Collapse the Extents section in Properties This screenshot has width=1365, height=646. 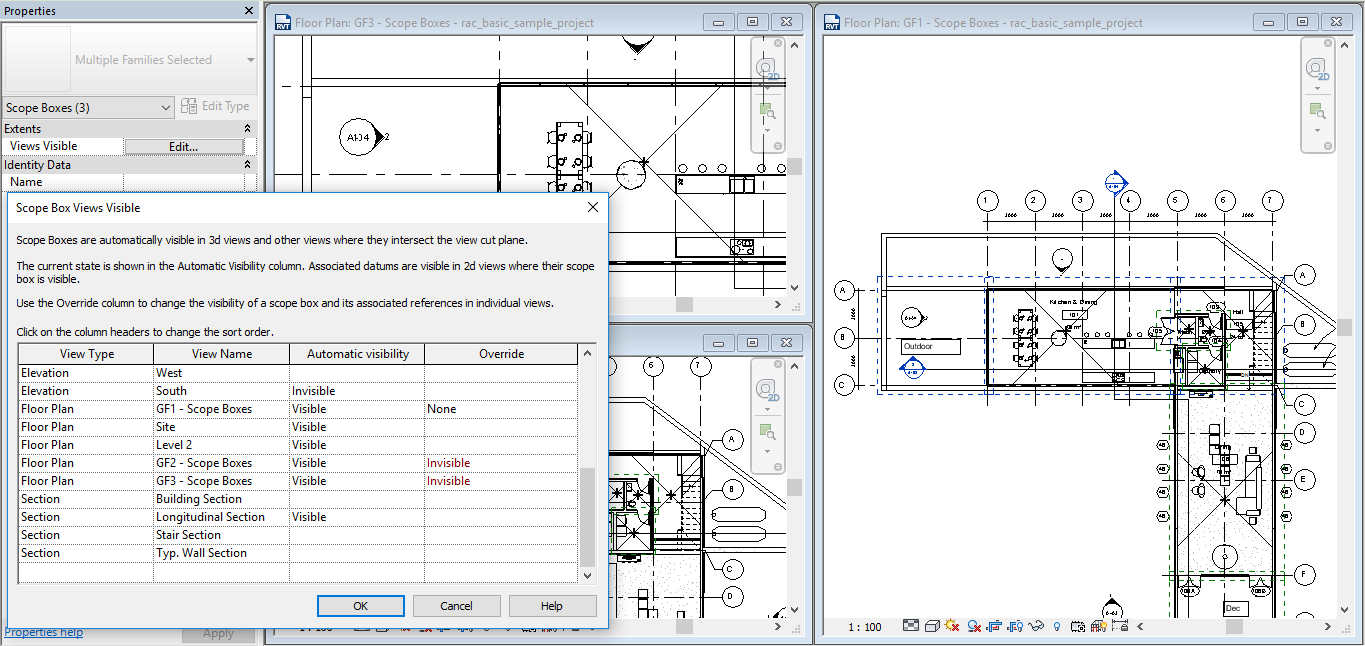(x=246, y=128)
